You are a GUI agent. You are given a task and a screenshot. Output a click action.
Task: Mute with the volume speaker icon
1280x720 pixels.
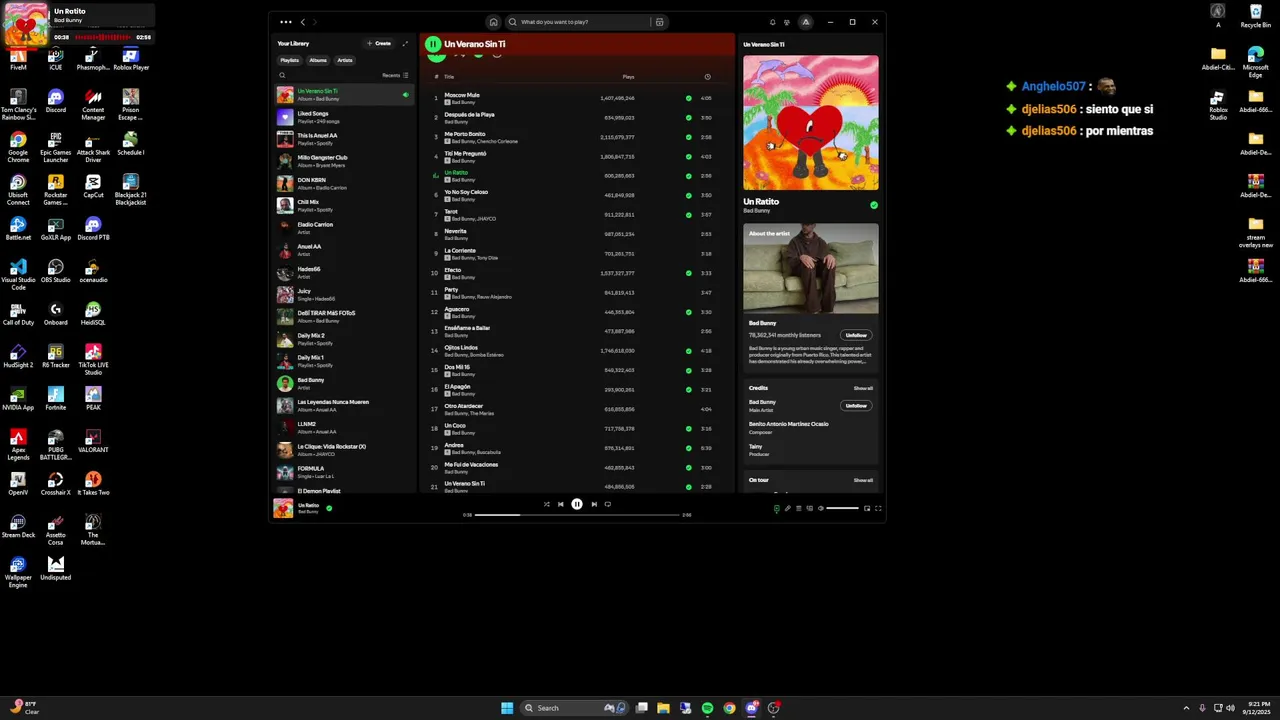tap(820, 508)
